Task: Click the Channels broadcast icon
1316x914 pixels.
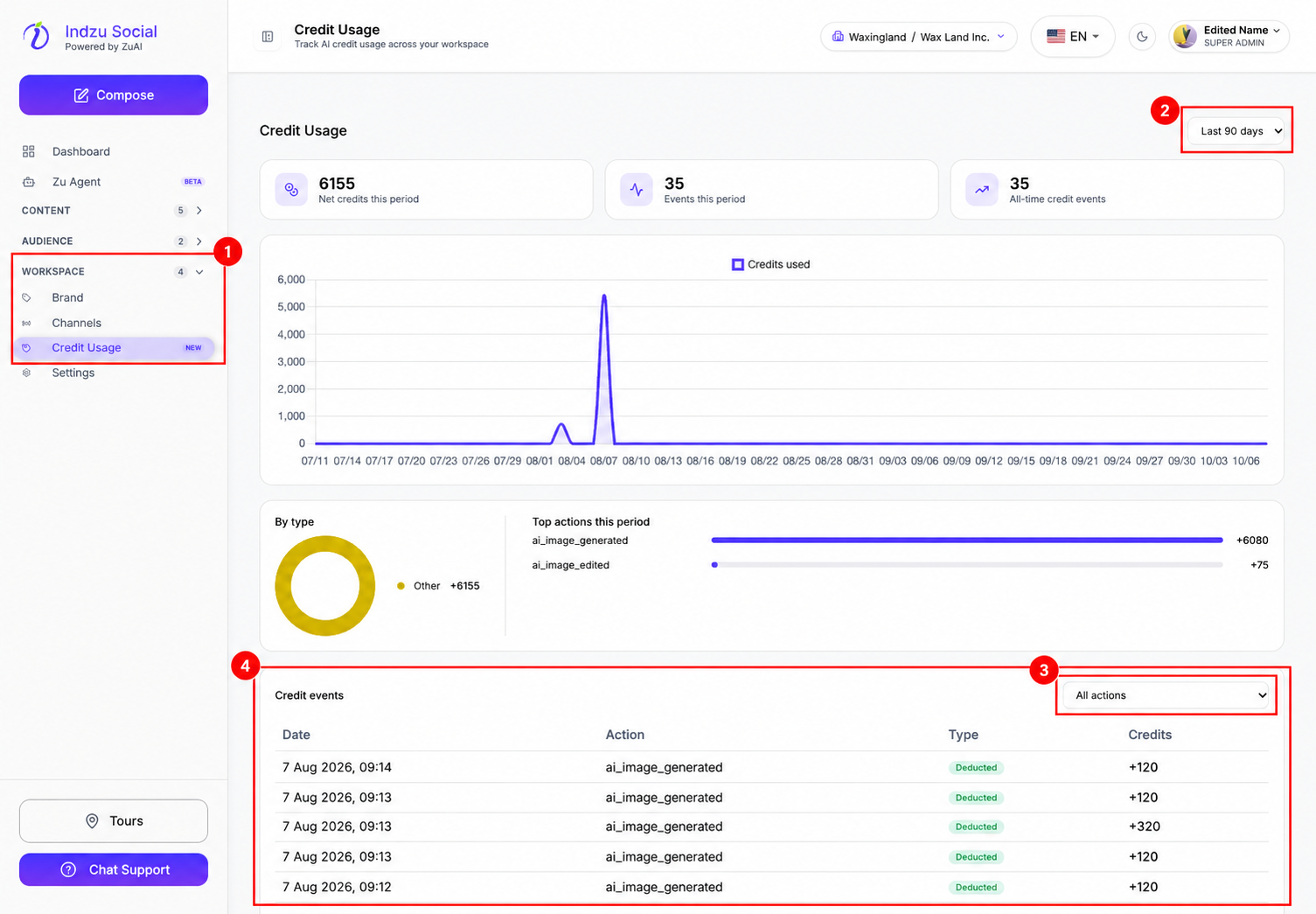Action: click(26, 323)
